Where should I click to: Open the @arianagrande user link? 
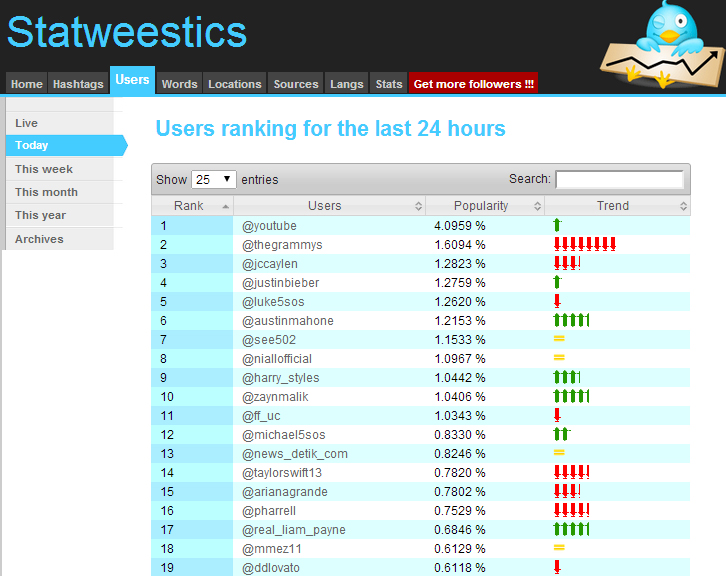(284, 492)
